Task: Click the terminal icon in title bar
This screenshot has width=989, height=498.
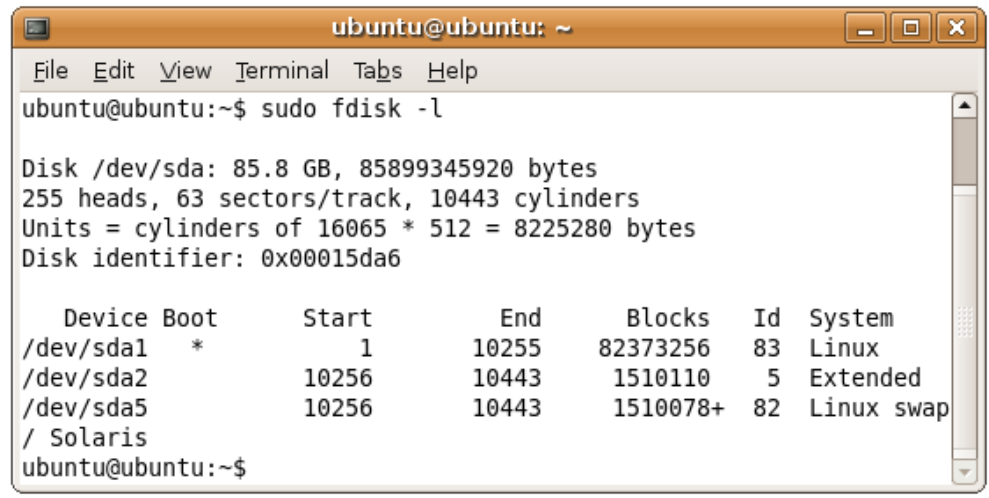Action: (x=37, y=28)
